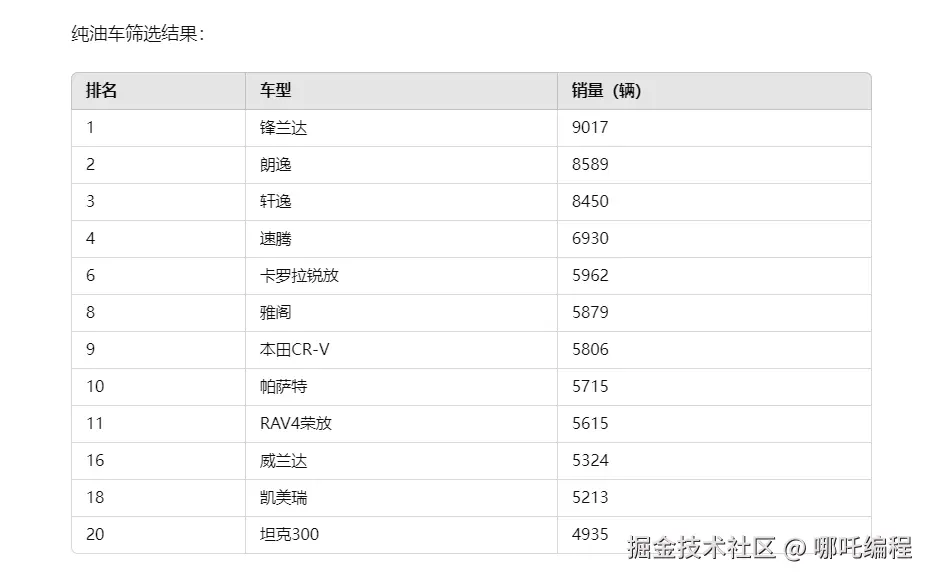931x580 pixels.
Task: Click the 车型 column header
Action: [x=276, y=91]
